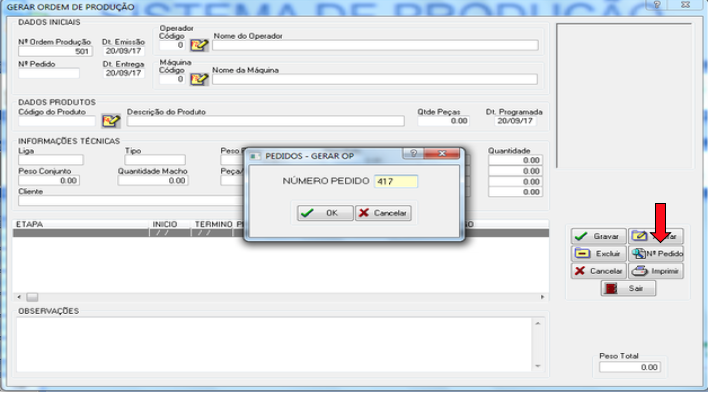Image resolution: width=710 pixels, height=394 pixels.
Task: Click the Observações text area
Action: (x=274, y=345)
